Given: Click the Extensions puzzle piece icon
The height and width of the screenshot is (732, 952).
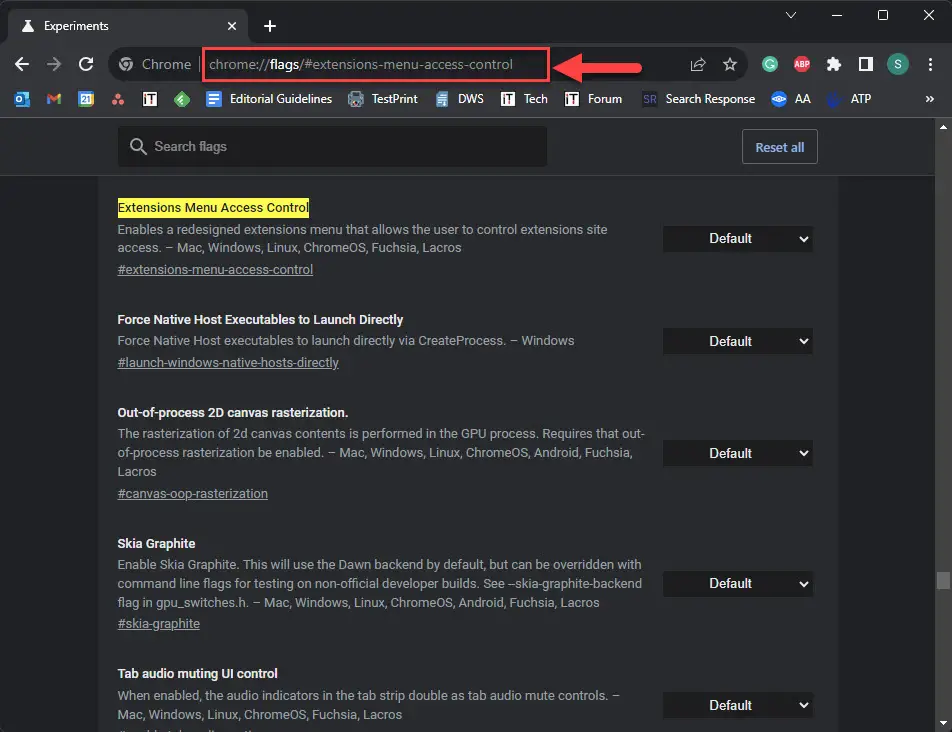Looking at the screenshot, I should pos(833,64).
